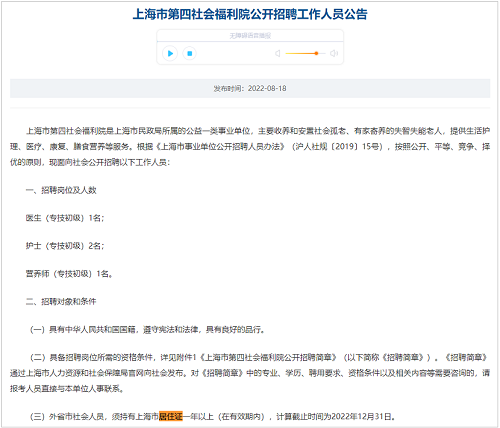500x428 pixels.
Task: Click the text 《上海市第四社会福利院公开招聘简章》
Action: point(269,358)
